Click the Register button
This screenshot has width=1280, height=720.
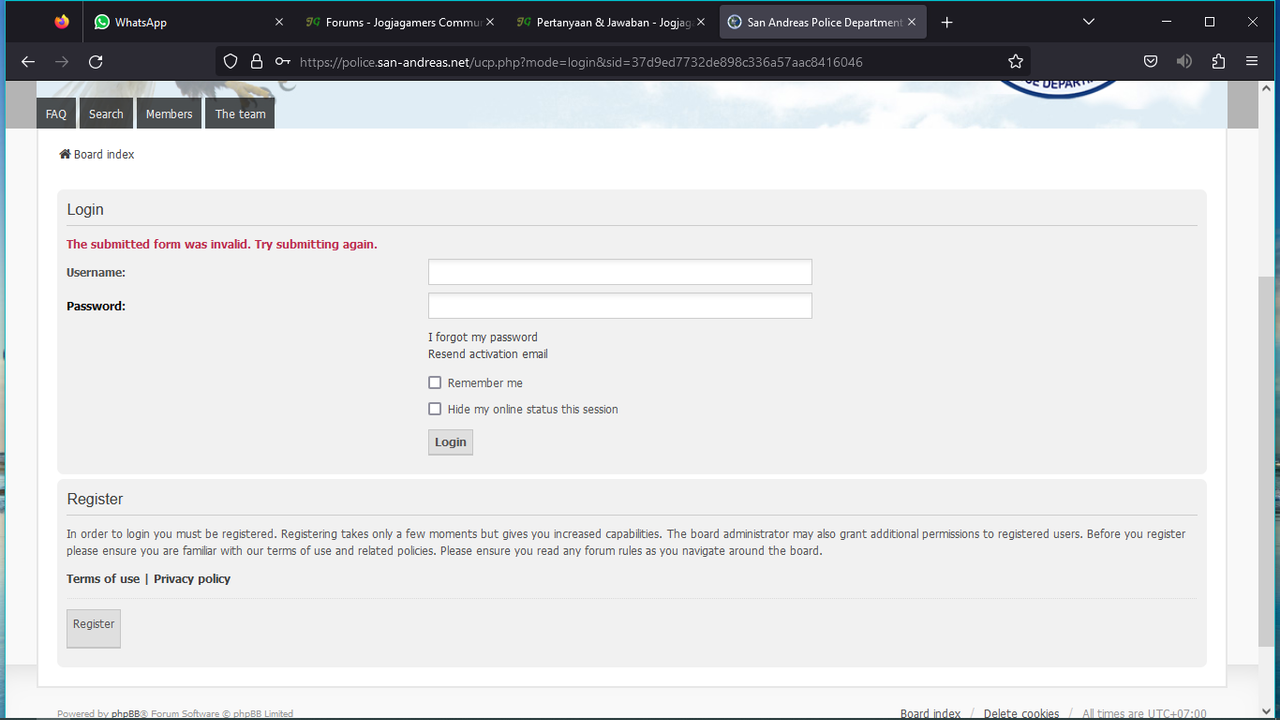click(x=94, y=628)
